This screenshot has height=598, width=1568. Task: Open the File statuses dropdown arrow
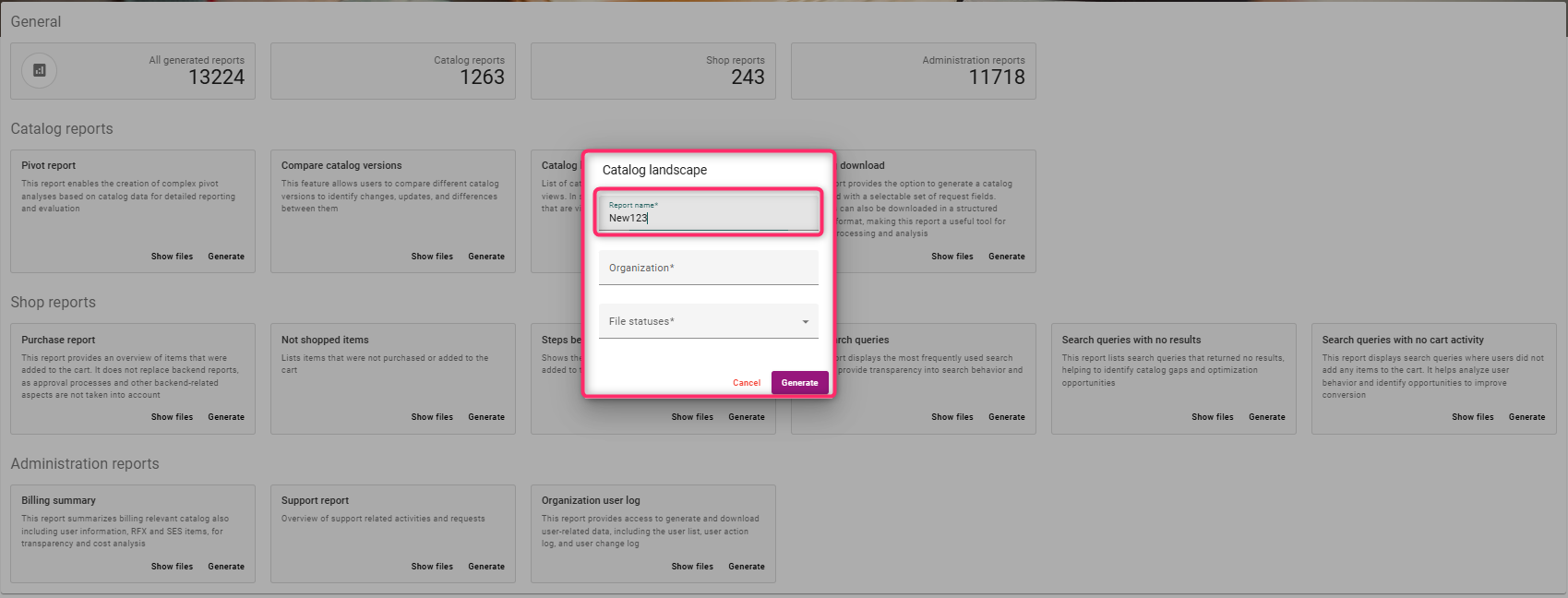point(805,322)
